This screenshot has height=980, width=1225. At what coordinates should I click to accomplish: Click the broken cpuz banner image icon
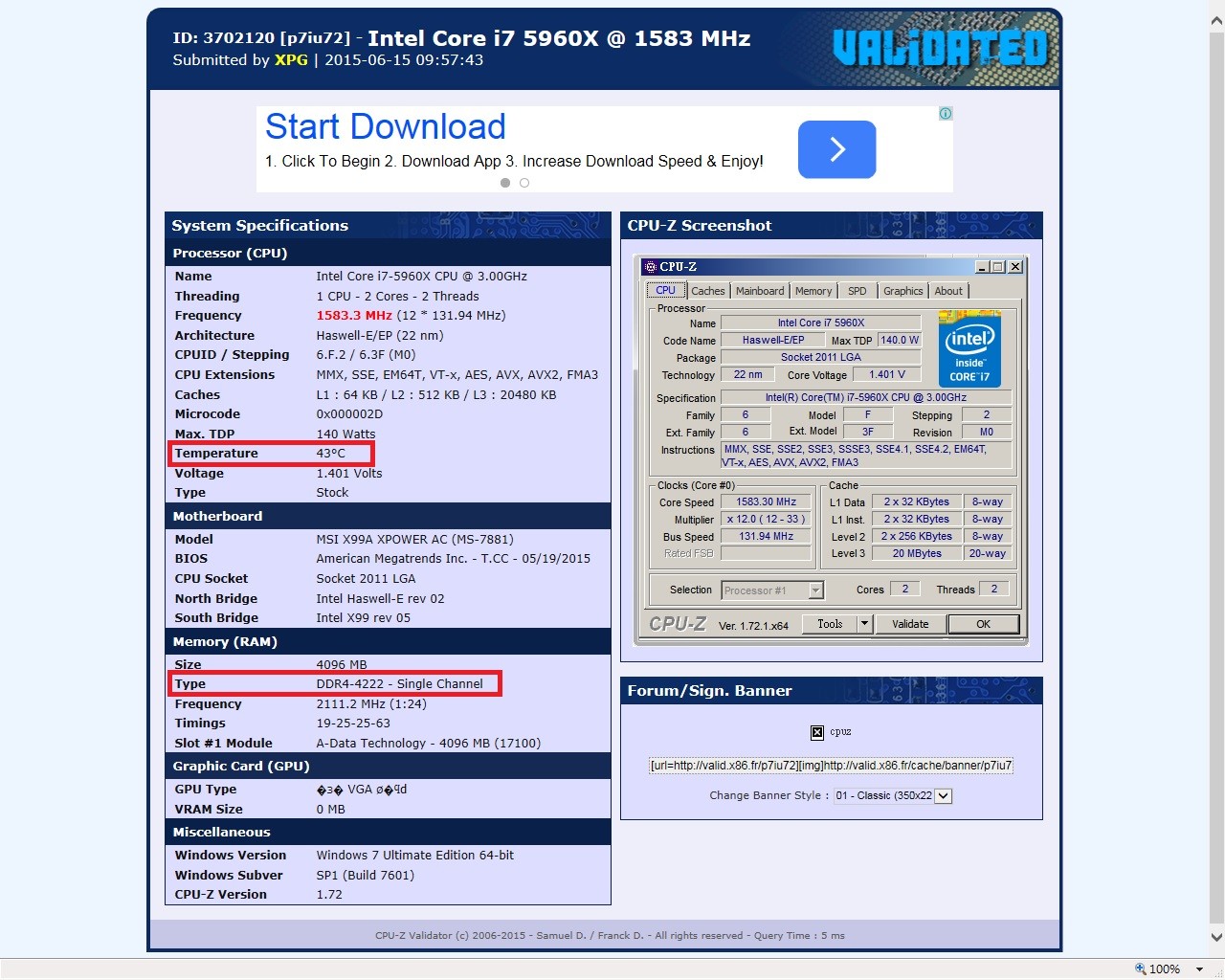click(817, 732)
